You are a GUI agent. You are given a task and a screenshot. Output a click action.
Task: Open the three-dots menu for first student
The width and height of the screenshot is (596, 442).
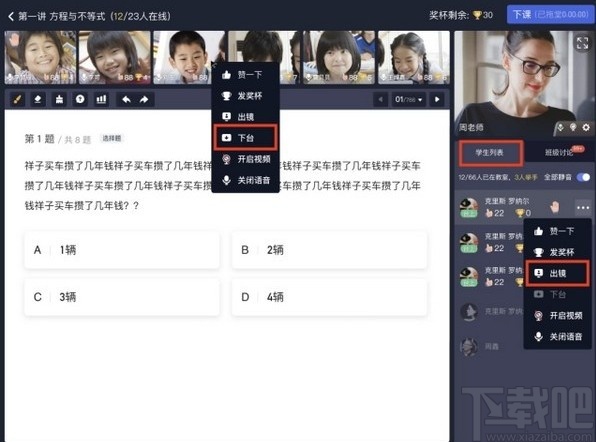tap(583, 208)
